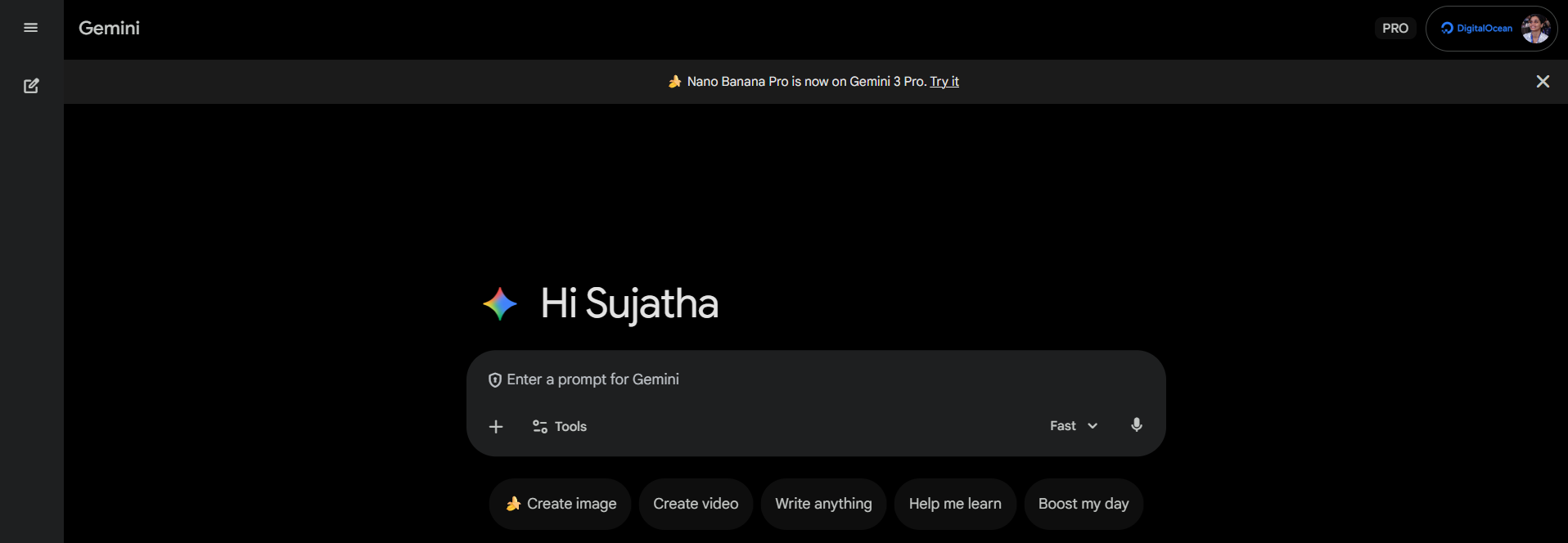
Task: Click the Gemini title in the header
Action: (x=109, y=28)
